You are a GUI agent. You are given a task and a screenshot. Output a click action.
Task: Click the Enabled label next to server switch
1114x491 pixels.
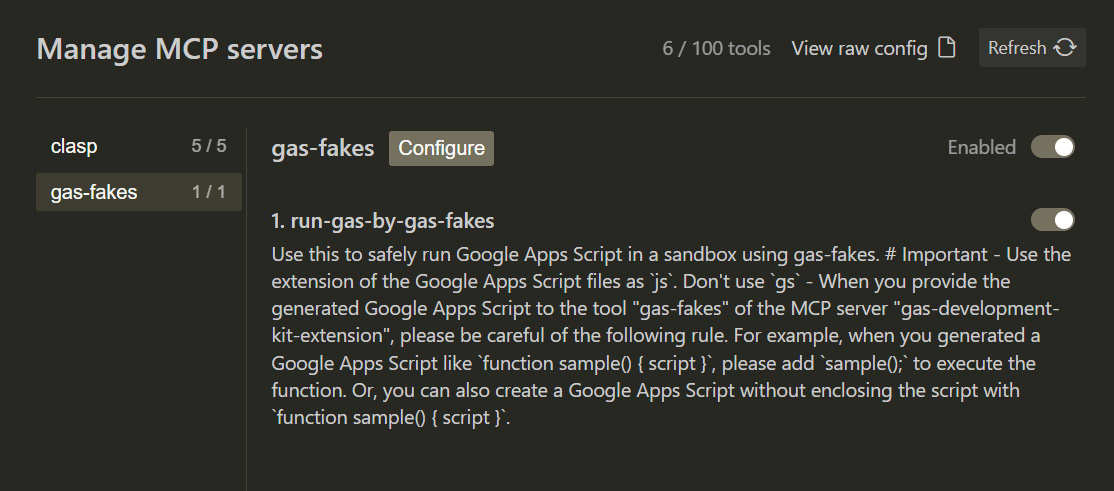coord(981,147)
